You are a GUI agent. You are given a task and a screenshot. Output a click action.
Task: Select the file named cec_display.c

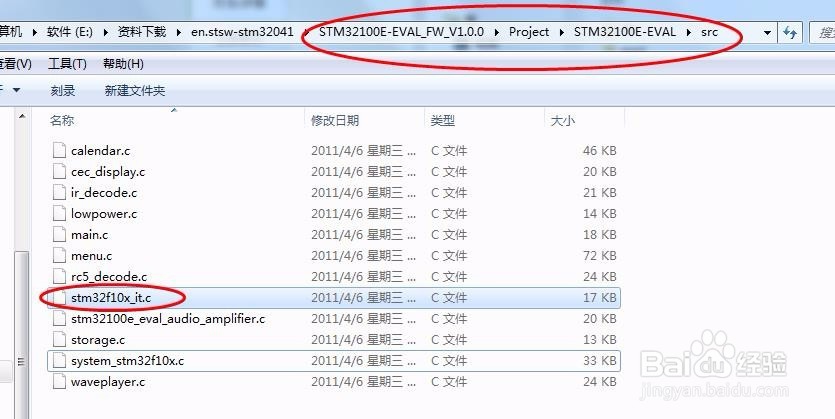pos(108,172)
